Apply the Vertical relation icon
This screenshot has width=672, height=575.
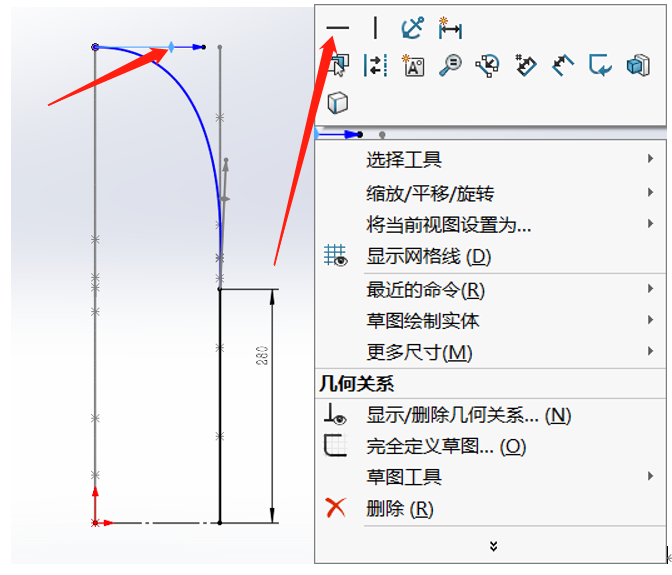(x=375, y=28)
